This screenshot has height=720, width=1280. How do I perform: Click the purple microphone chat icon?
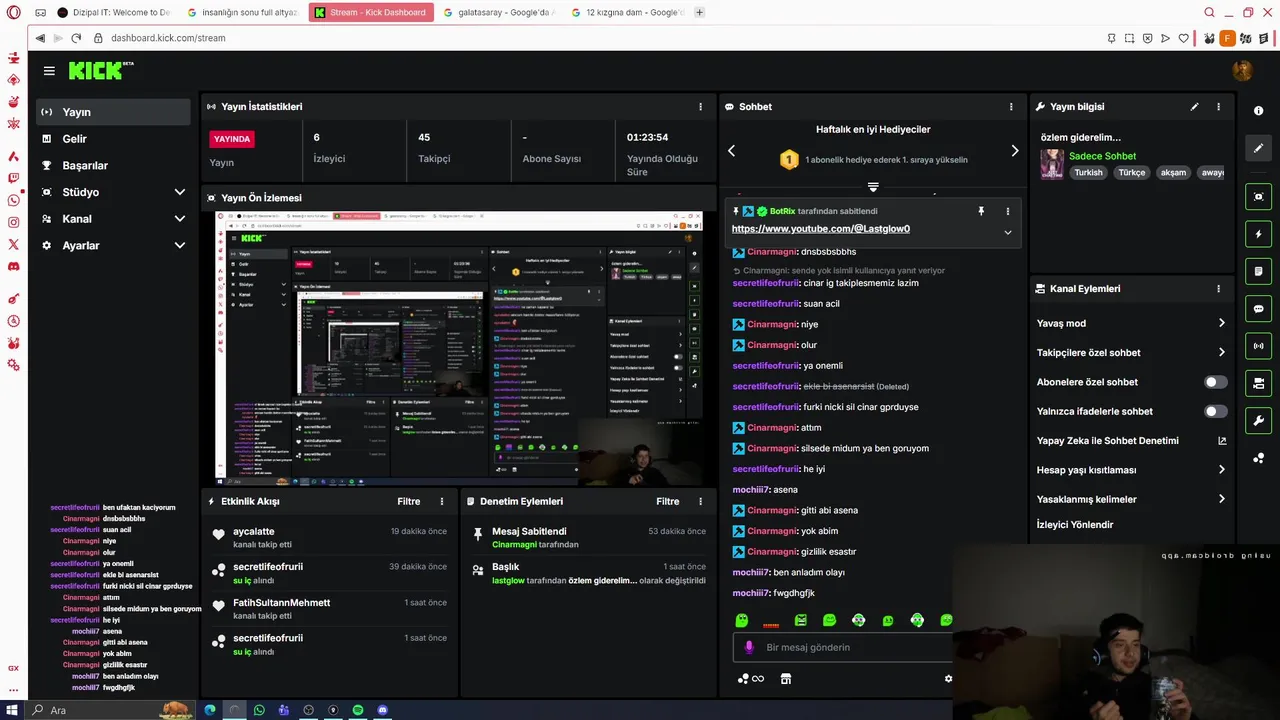[749, 647]
